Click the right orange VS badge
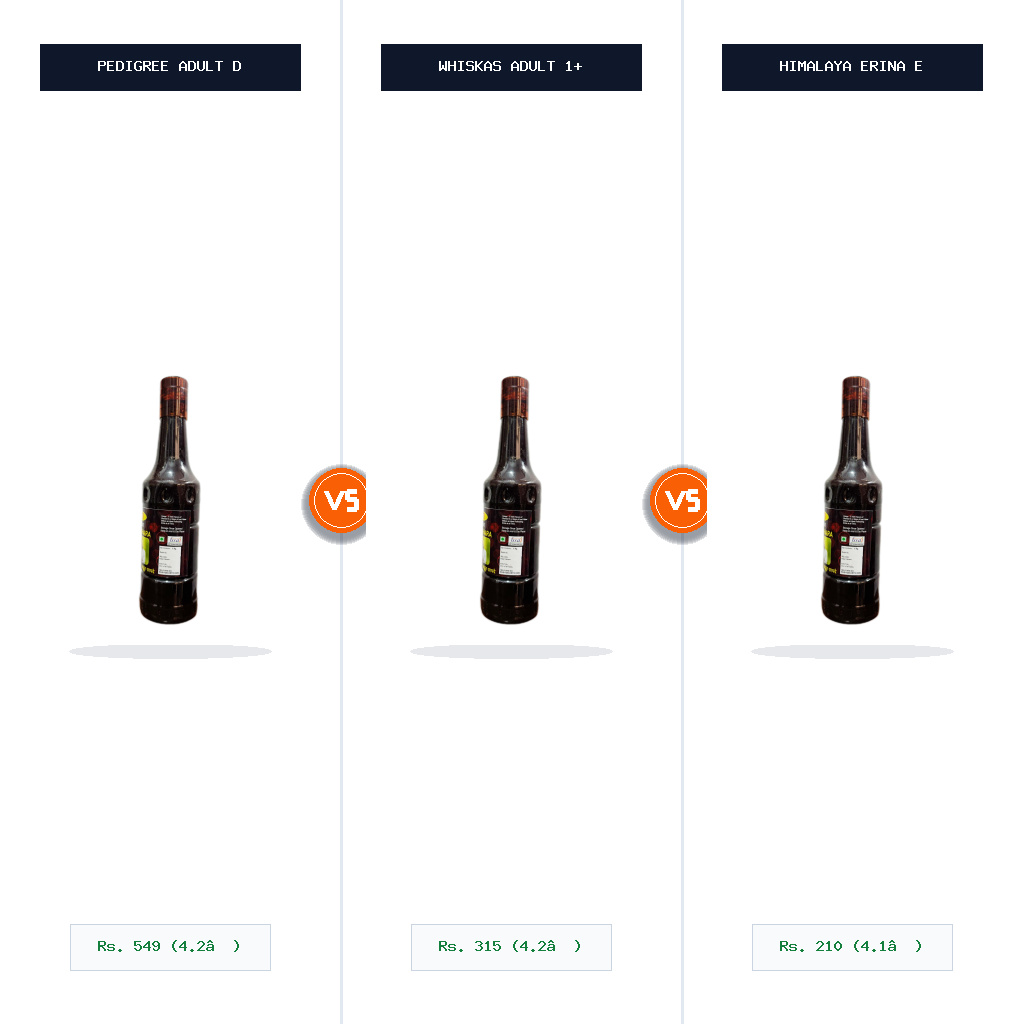This screenshot has height=1024, width=1024. click(678, 501)
